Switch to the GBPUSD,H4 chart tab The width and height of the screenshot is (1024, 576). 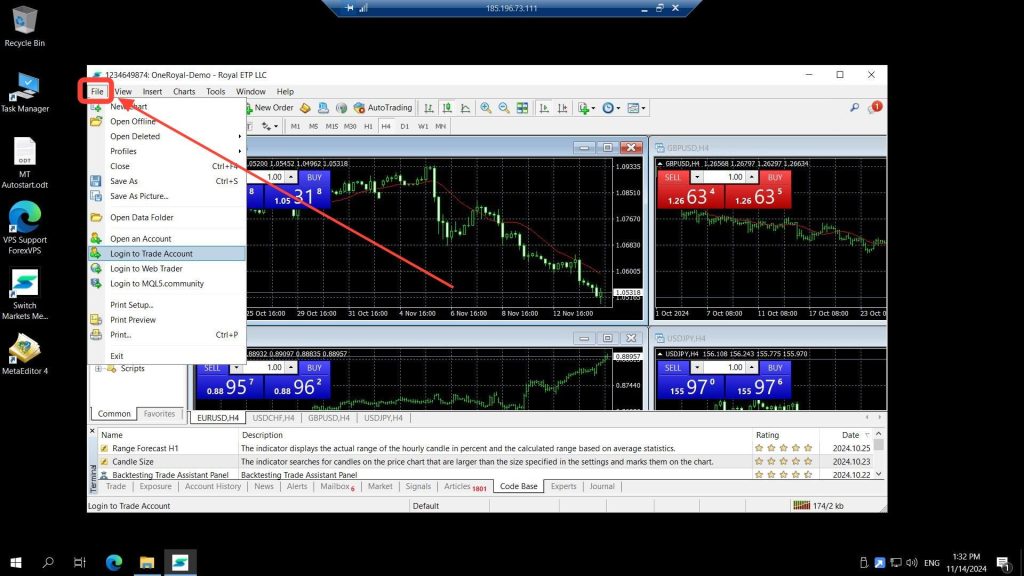pyautogui.click(x=328, y=418)
